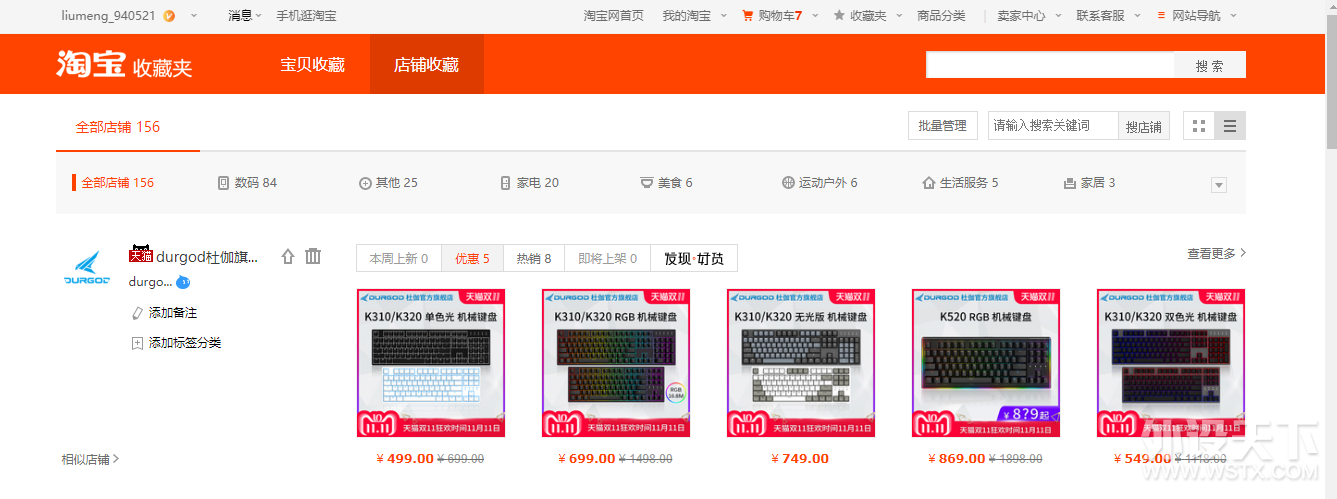The image size is (1337, 499).
Task: Click the Taobao logo in the header
Action: point(92,65)
